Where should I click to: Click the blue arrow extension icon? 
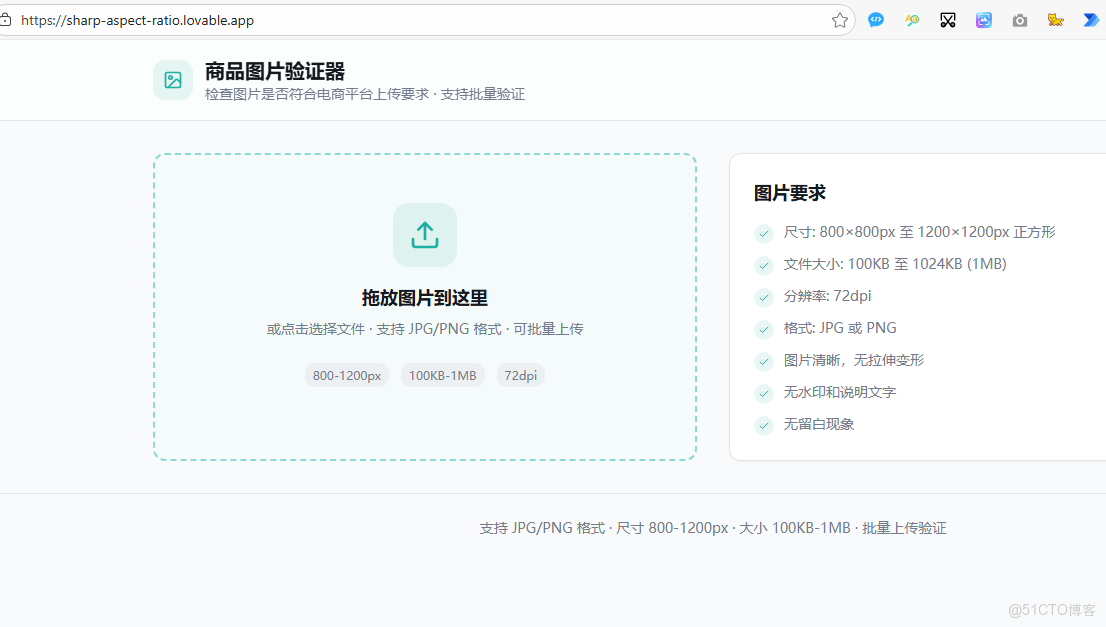[x=1091, y=19]
